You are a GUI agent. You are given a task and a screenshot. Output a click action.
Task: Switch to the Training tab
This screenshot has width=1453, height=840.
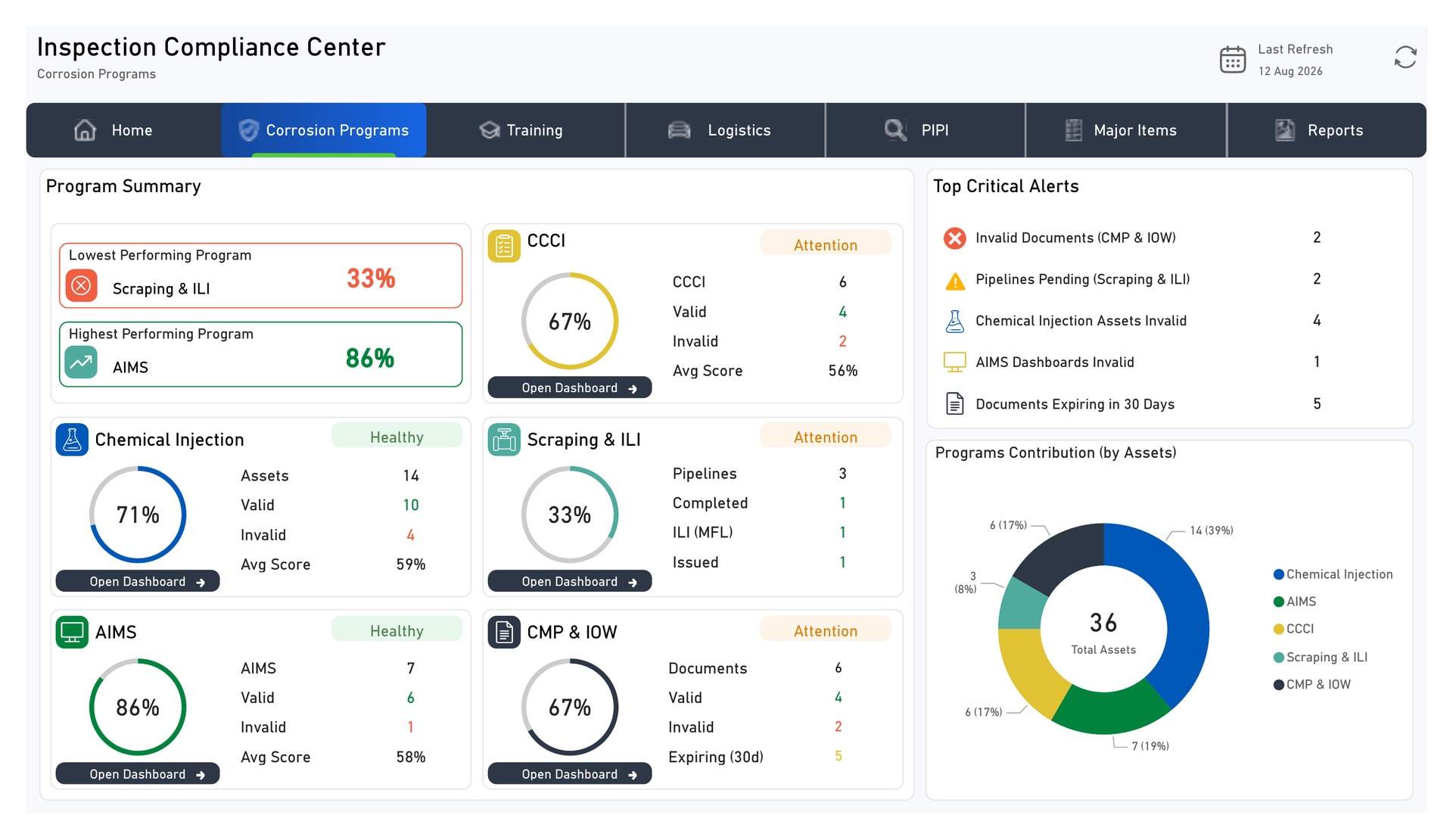click(x=526, y=130)
